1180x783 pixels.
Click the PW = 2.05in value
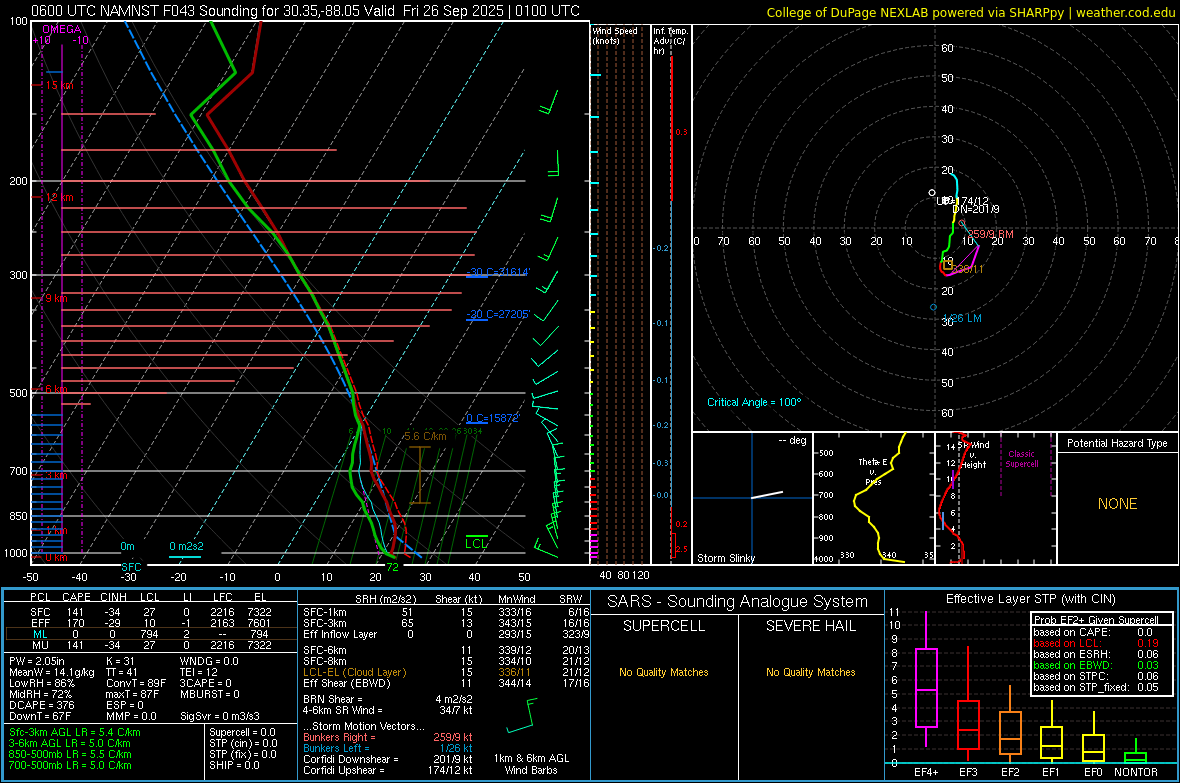coord(37,661)
